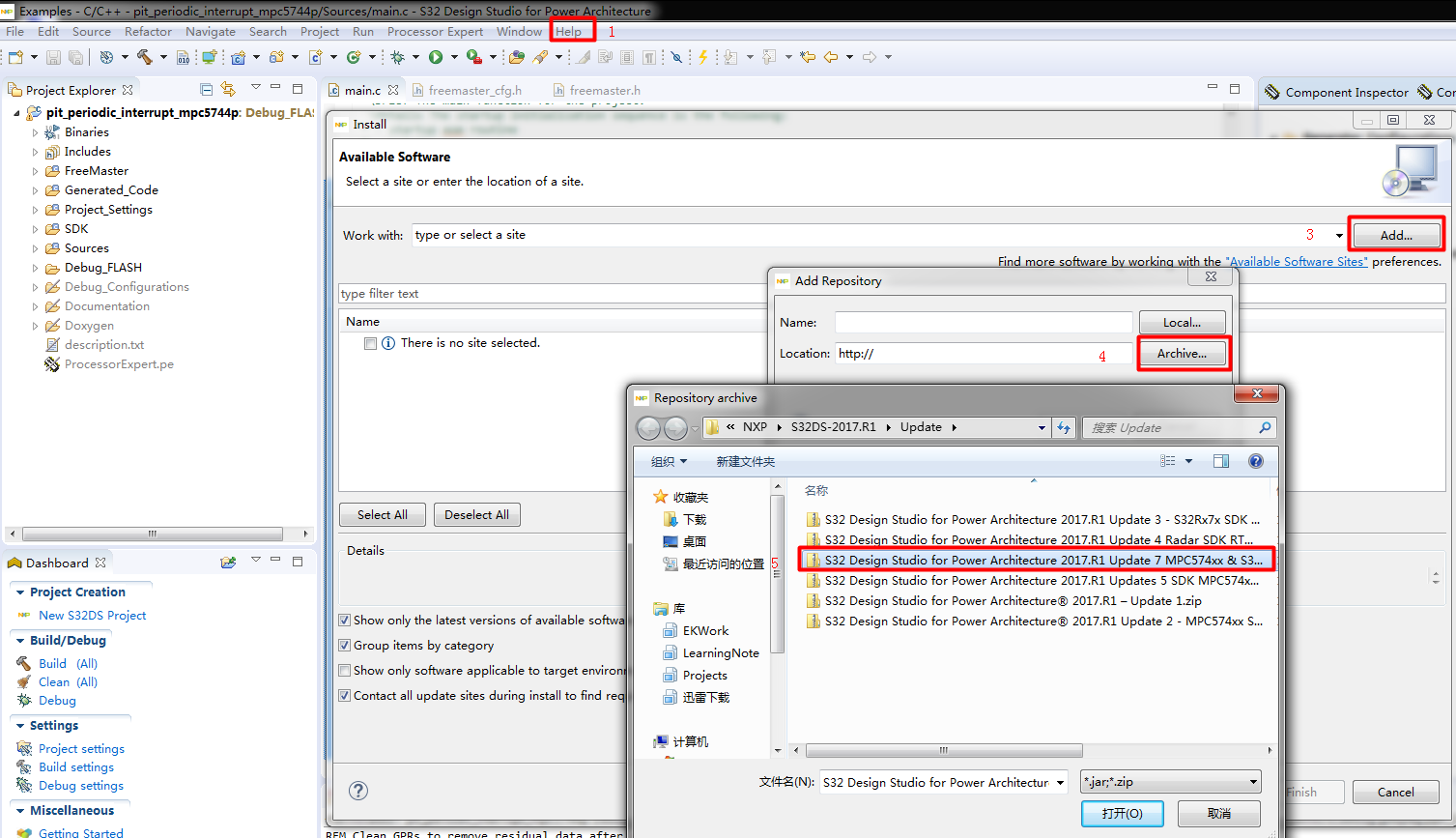Open the Processor Expert menu
Image resolution: width=1456 pixels, height=838 pixels.
click(435, 32)
